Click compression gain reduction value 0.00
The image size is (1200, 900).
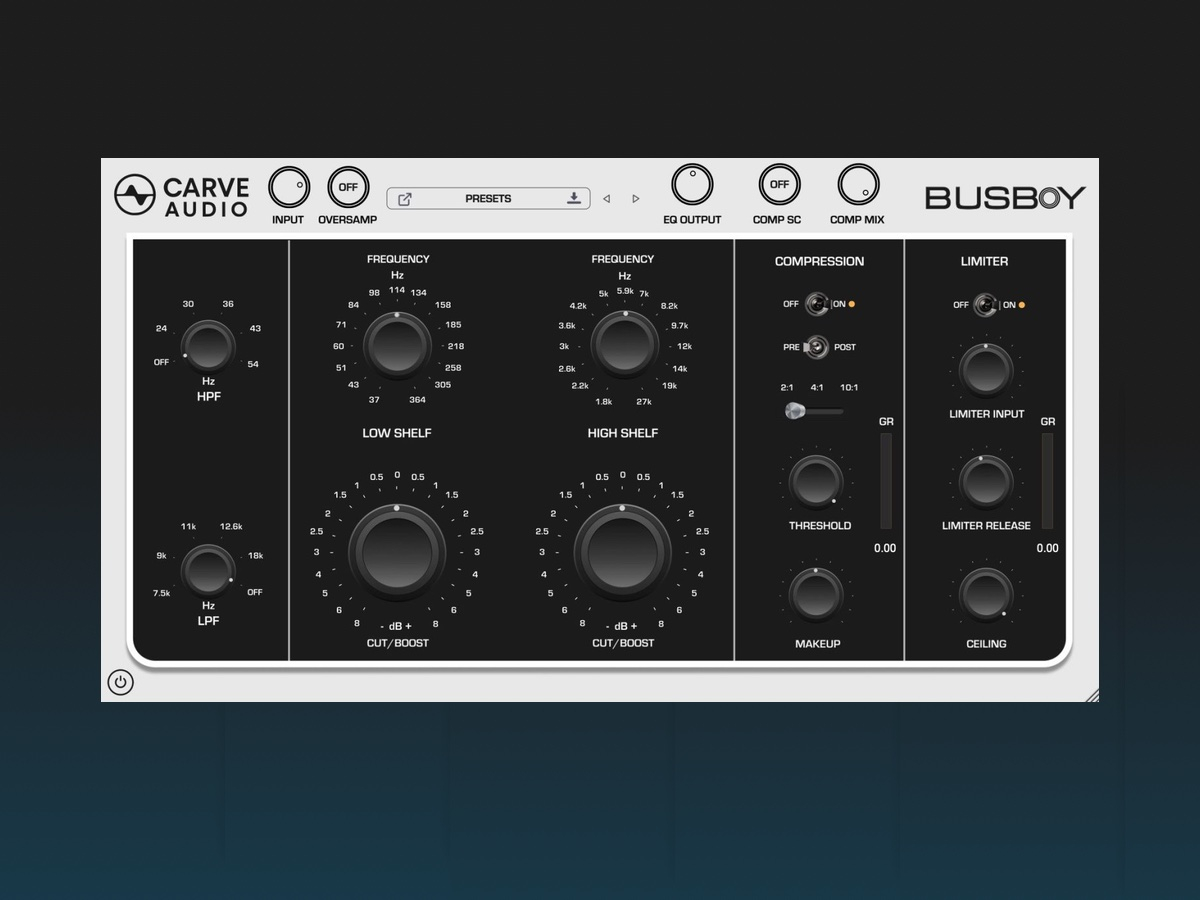[885, 548]
